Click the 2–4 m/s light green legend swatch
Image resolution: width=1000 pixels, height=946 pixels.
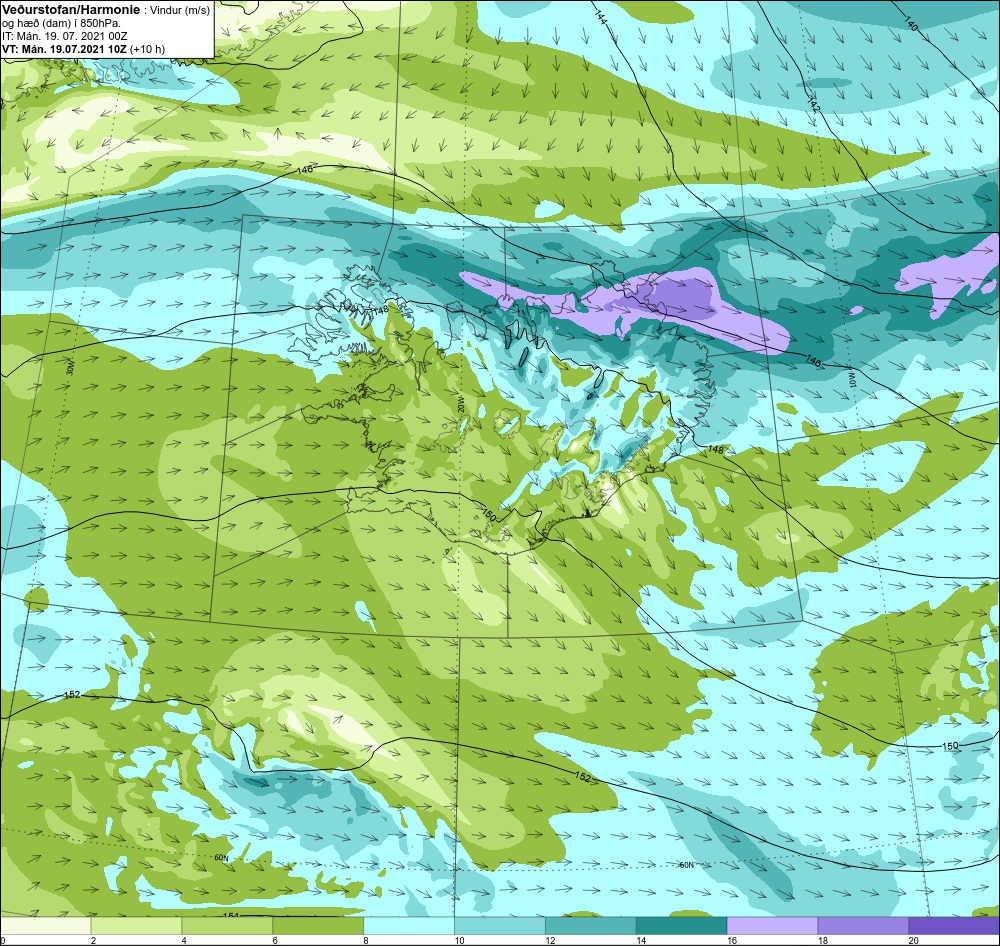coord(136,925)
